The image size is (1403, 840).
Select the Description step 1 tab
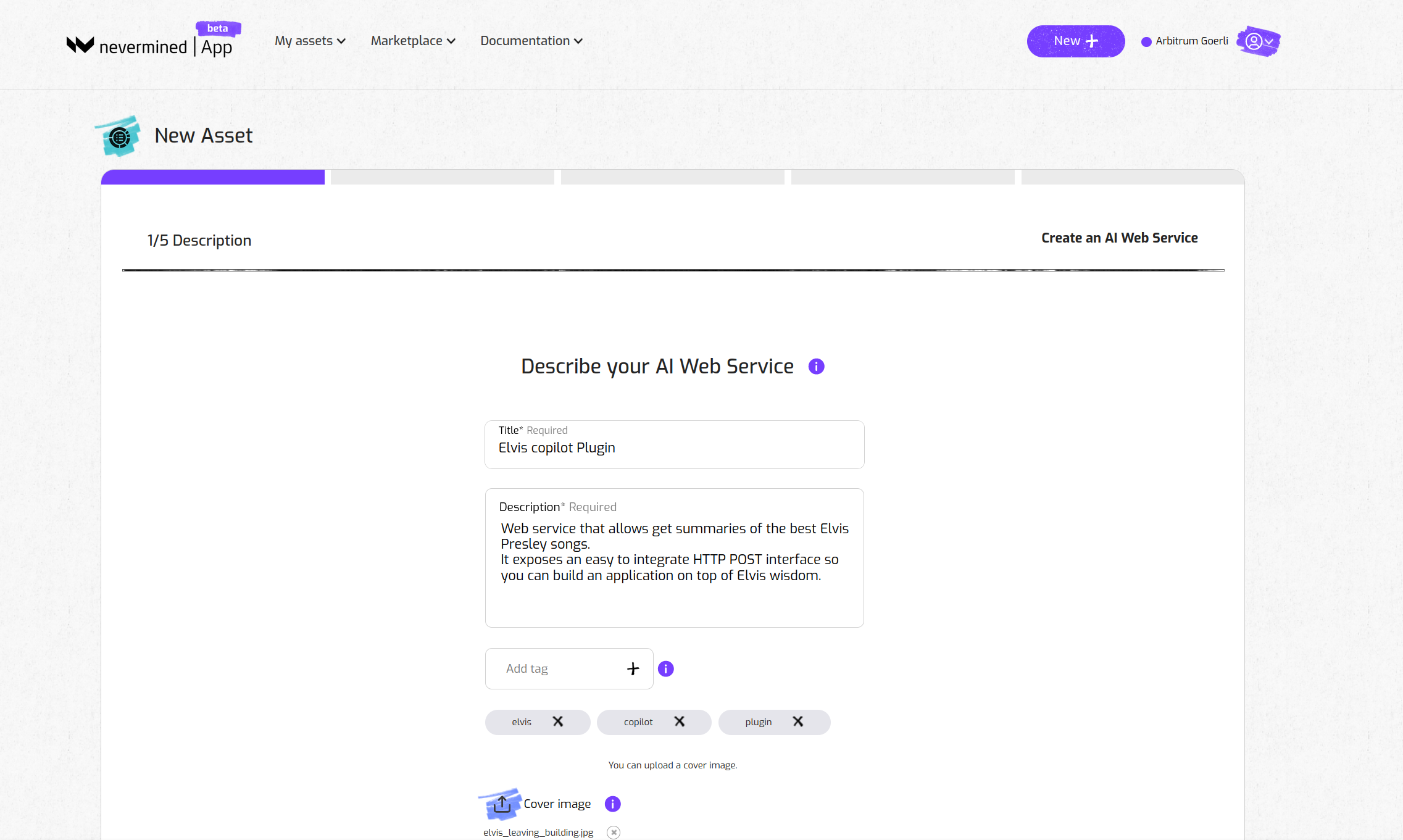click(x=213, y=177)
